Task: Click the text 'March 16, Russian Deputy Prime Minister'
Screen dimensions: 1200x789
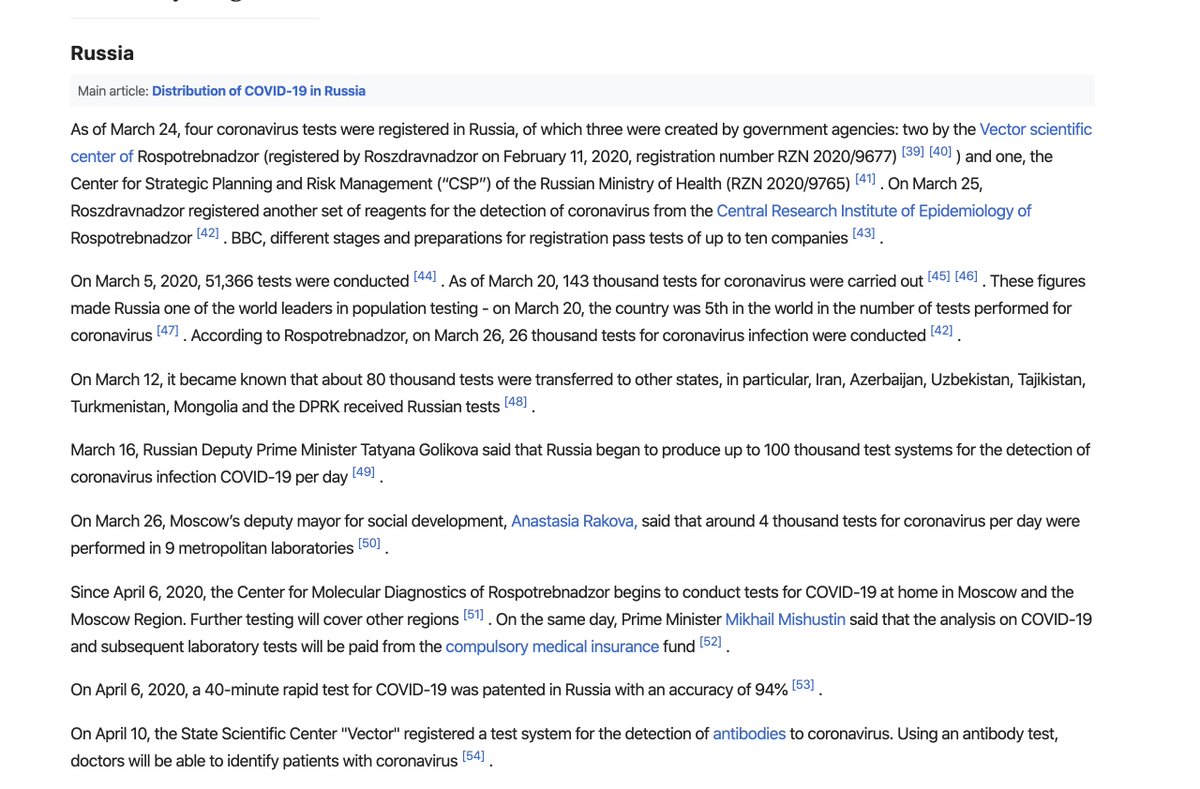Action: tap(214, 450)
